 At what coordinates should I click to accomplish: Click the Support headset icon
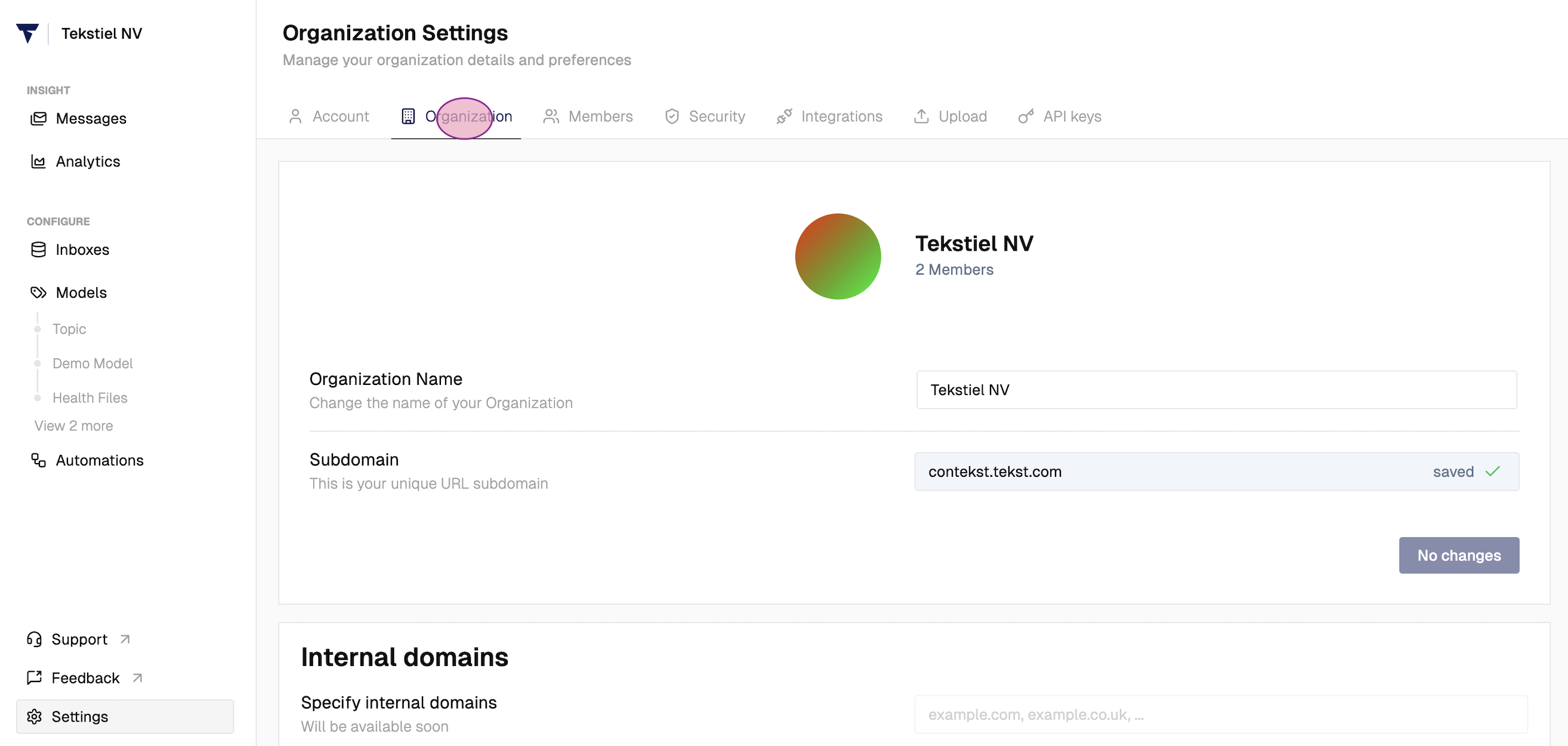coord(34,639)
